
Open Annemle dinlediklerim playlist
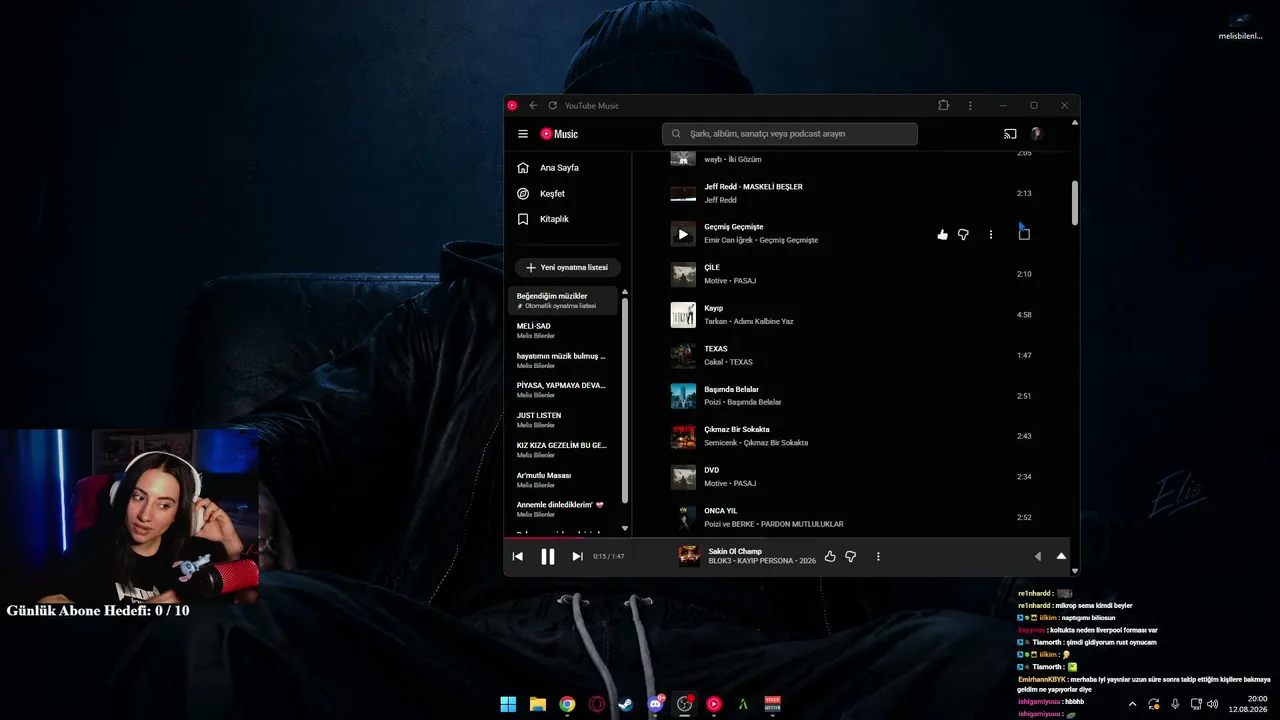[562, 509]
